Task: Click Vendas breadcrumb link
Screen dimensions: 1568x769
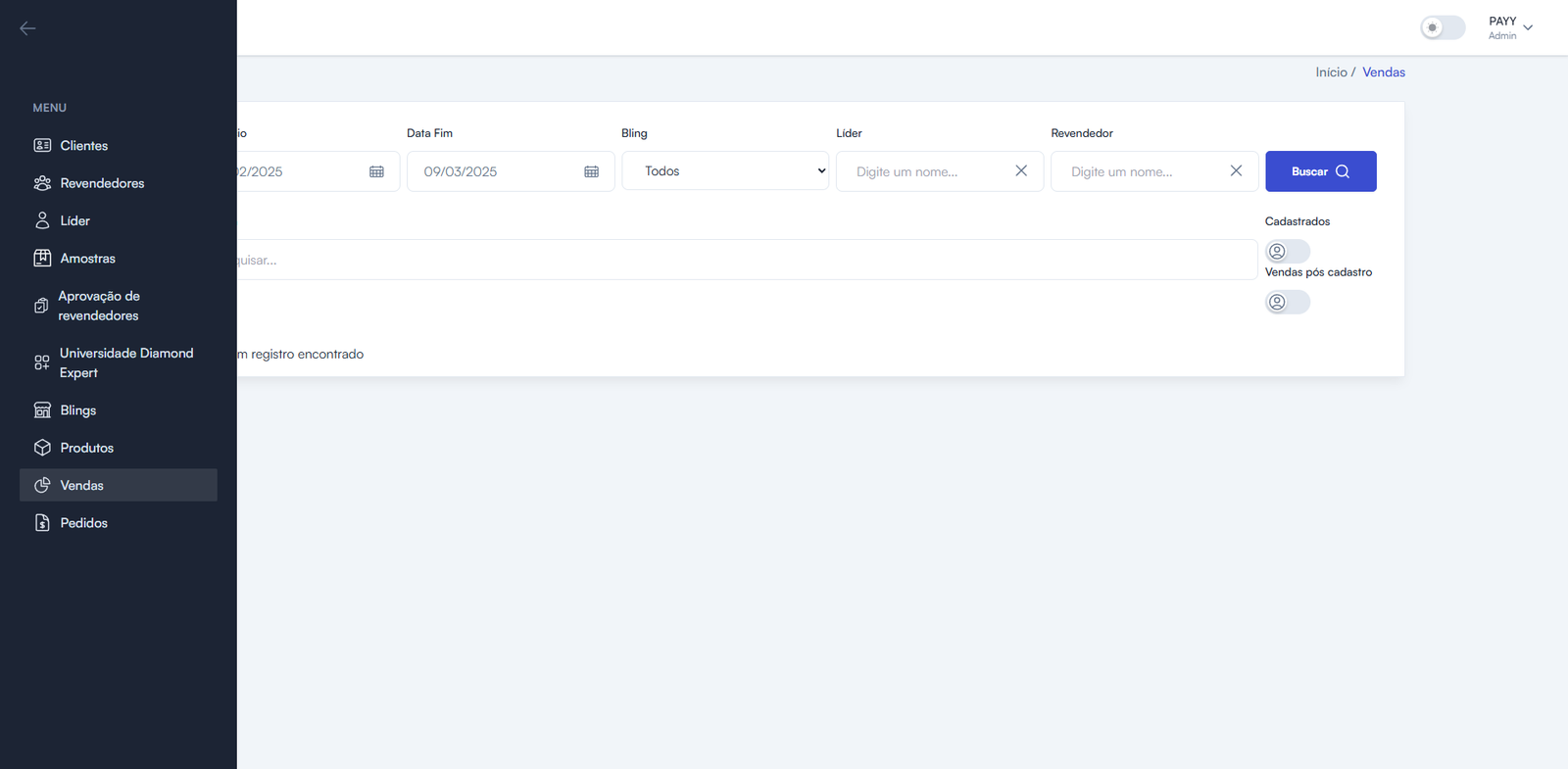Action: 1384,72
